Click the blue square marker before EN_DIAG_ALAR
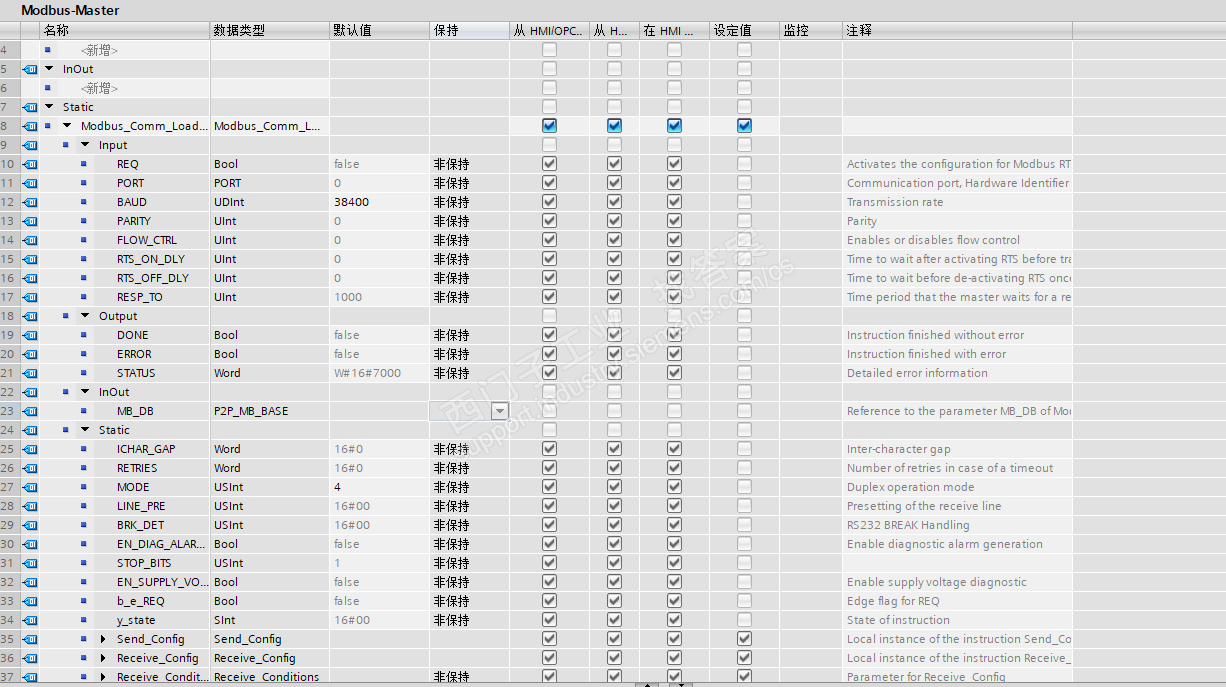This screenshot has width=1226, height=687. [84, 544]
